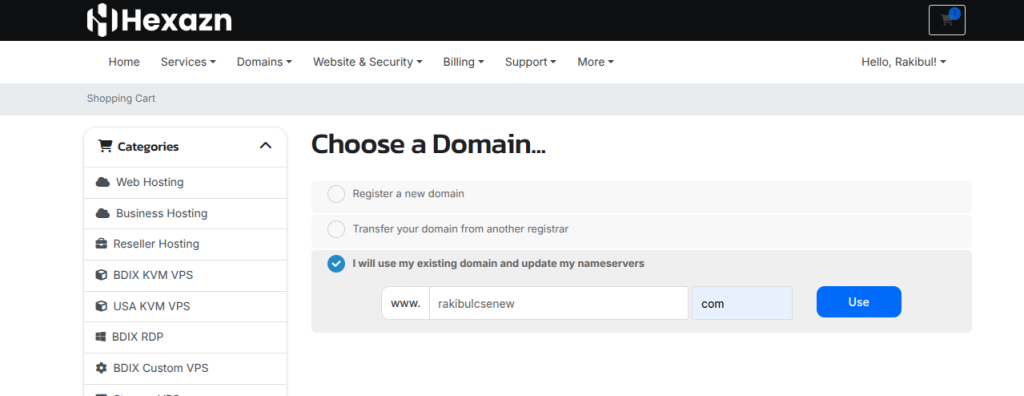Click the Windows icon beside BDIX RDP
The width and height of the screenshot is (1024, 396).
coord(101,337)
